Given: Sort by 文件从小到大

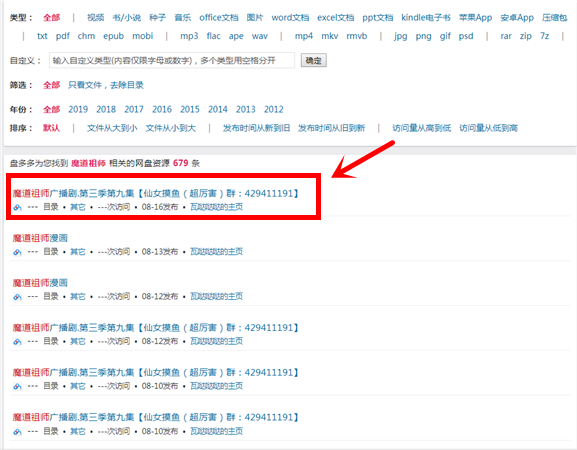Looking at the screenshot, I should point(171,128).
